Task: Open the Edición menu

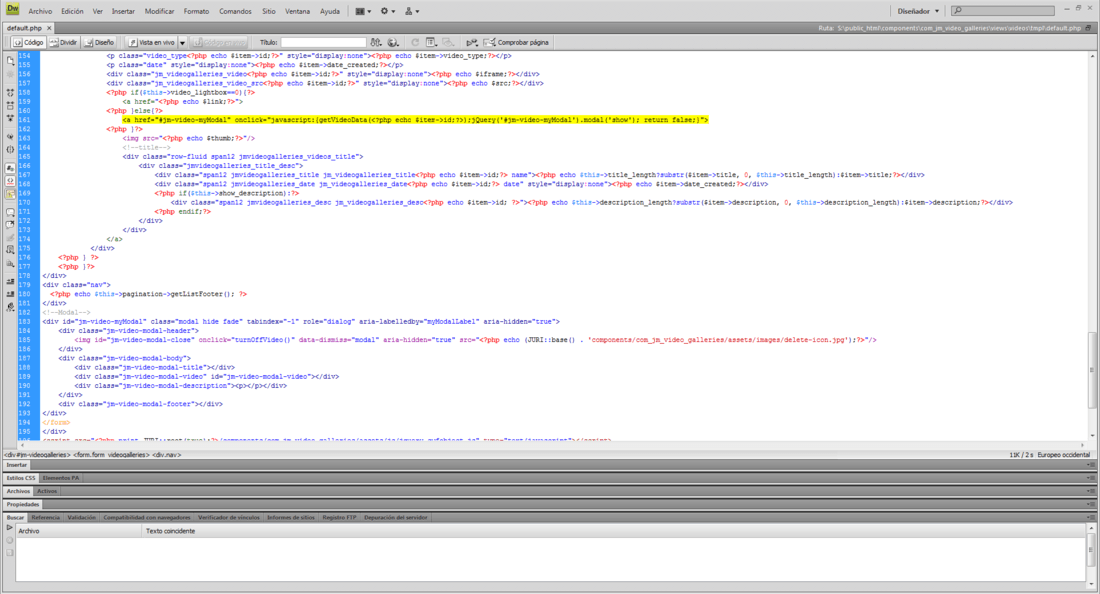Action: coord(72,11)
